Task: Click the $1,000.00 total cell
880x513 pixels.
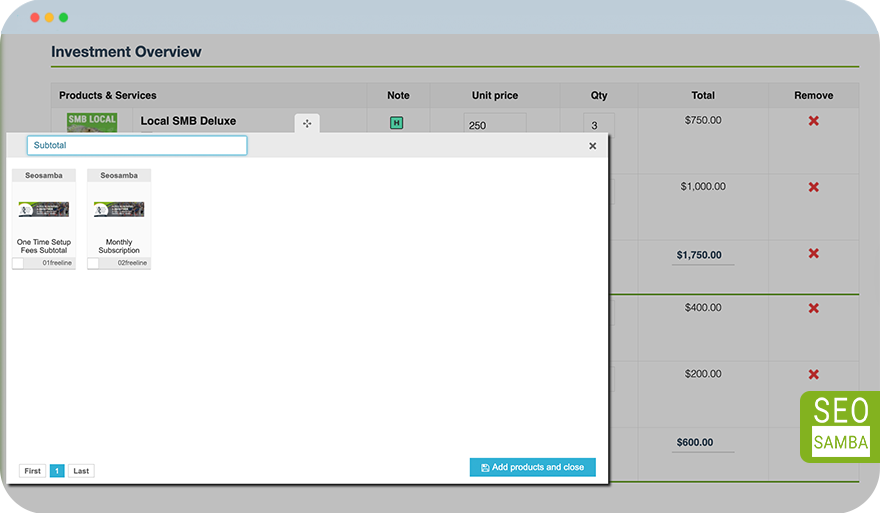Action: (703, 186)
